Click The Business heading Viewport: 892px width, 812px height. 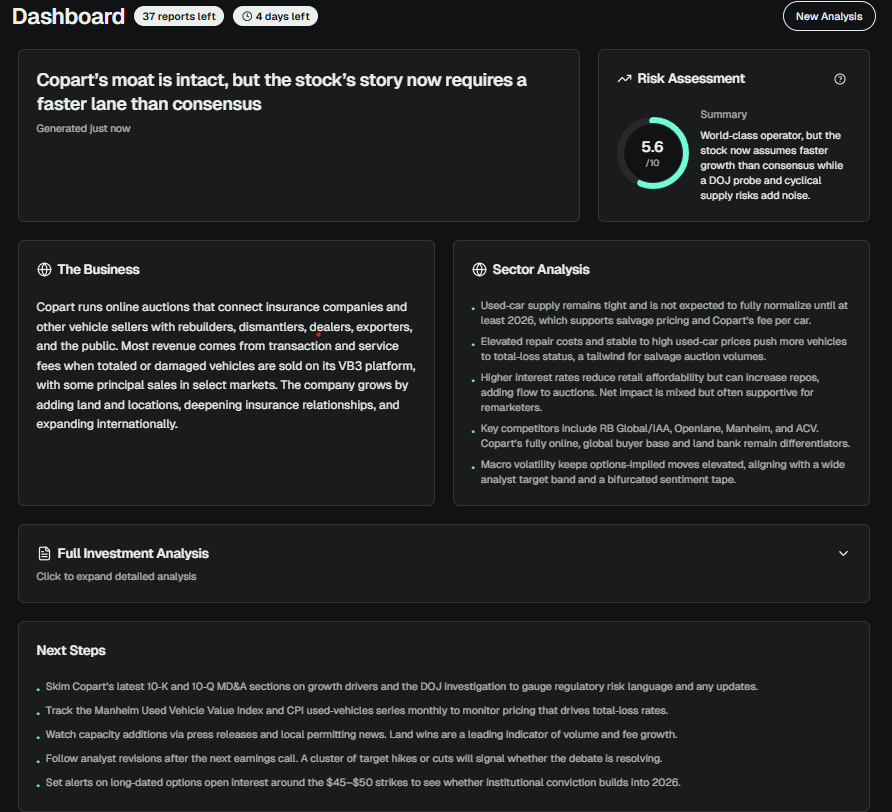pos(98,270)
